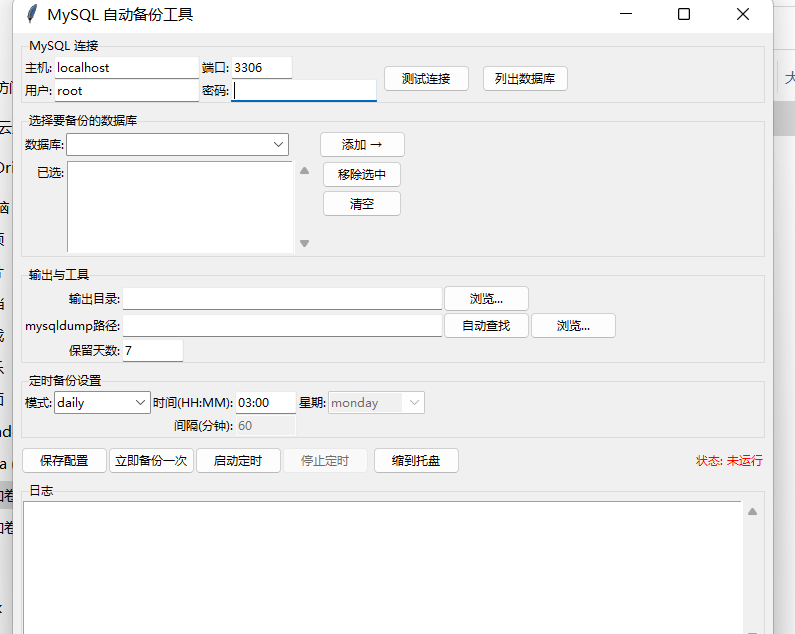Maximize the MySQL 自动备份工具 window
This screenshot has height=634, width=795.
click(684, 14)
